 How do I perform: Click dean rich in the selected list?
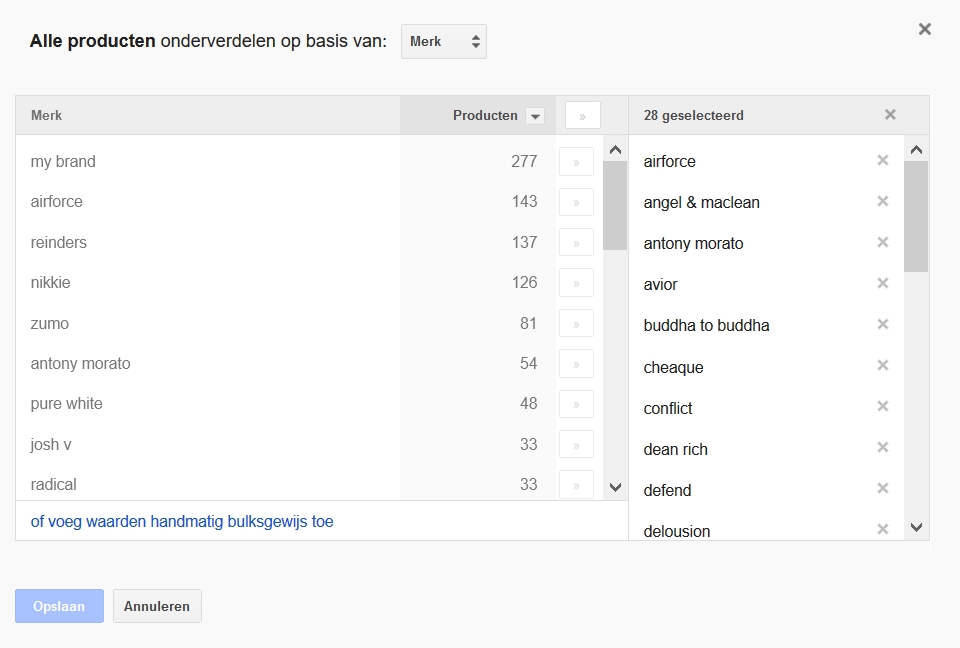(675, 450)
